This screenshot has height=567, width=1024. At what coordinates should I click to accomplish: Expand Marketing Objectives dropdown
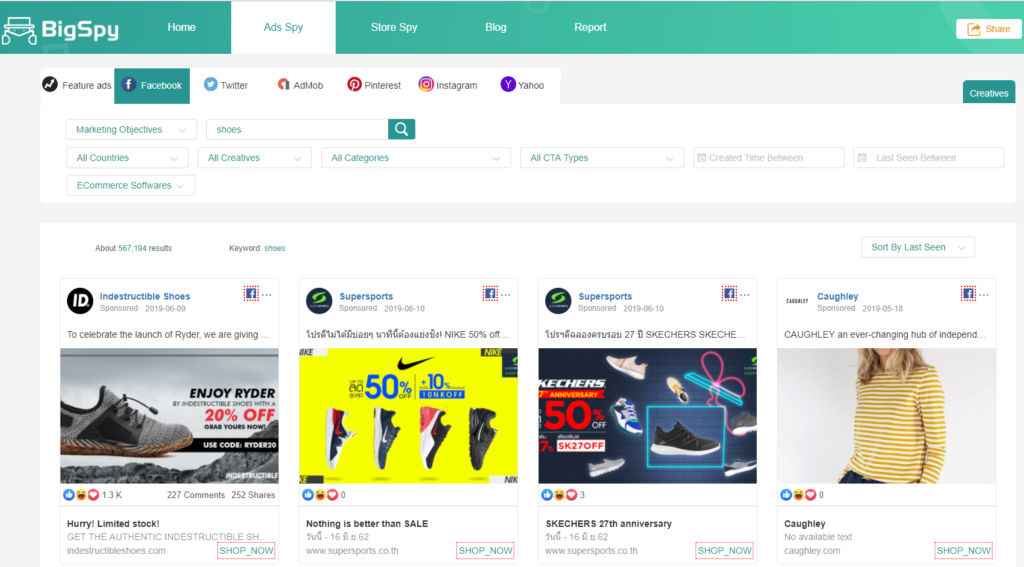130,129
